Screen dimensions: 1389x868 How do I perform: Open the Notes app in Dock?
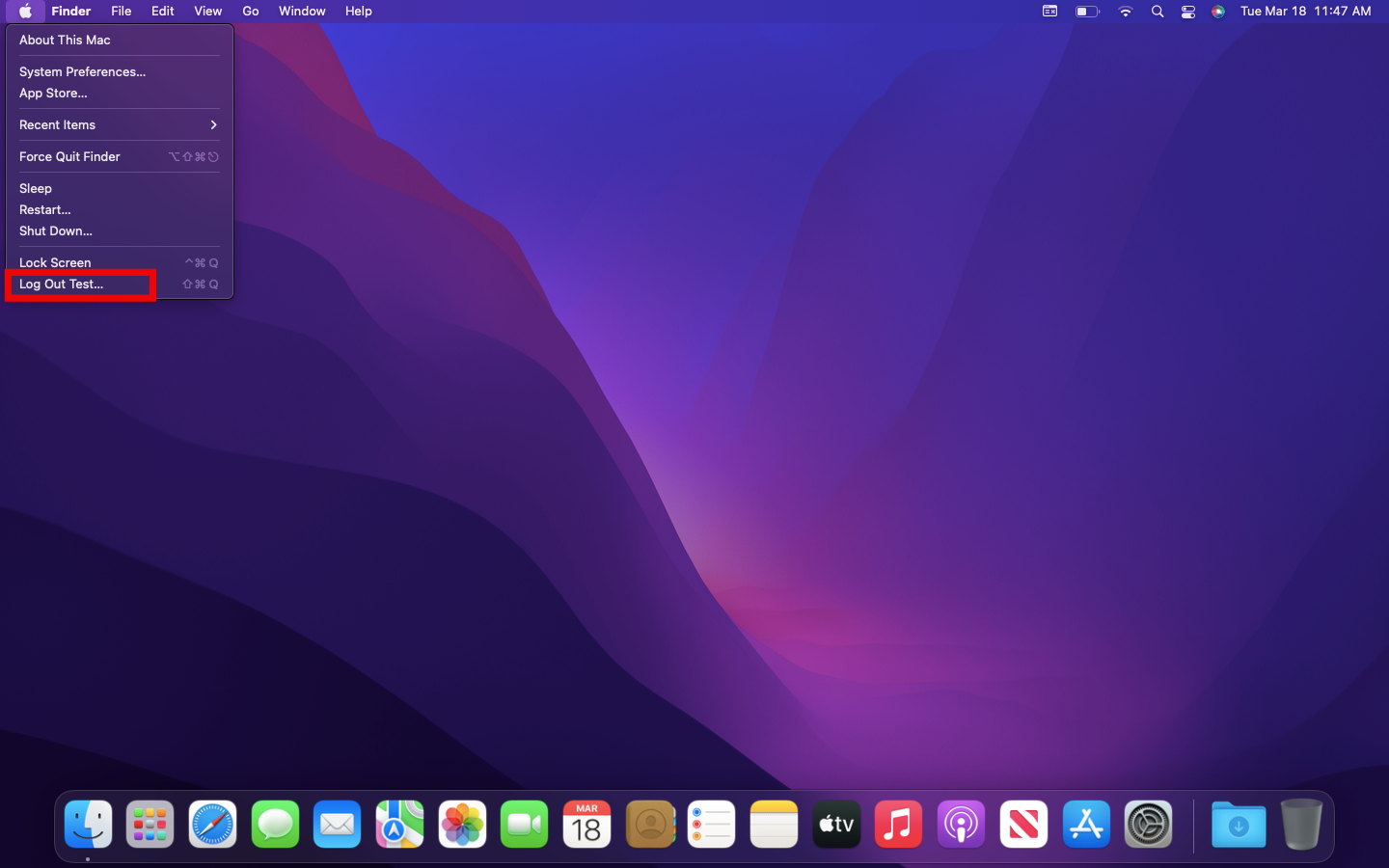pyautogui.click(x=774, y=825)
